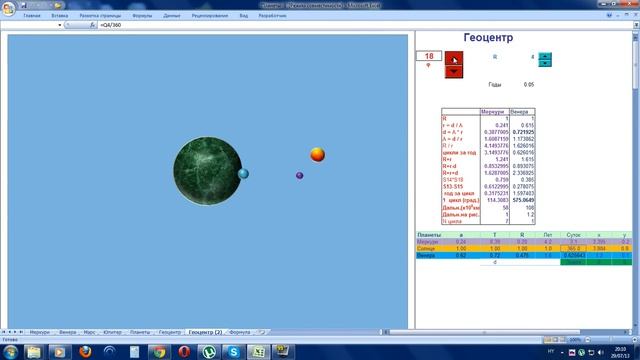Go to first sheet navigation arrow

click(4, 332)
